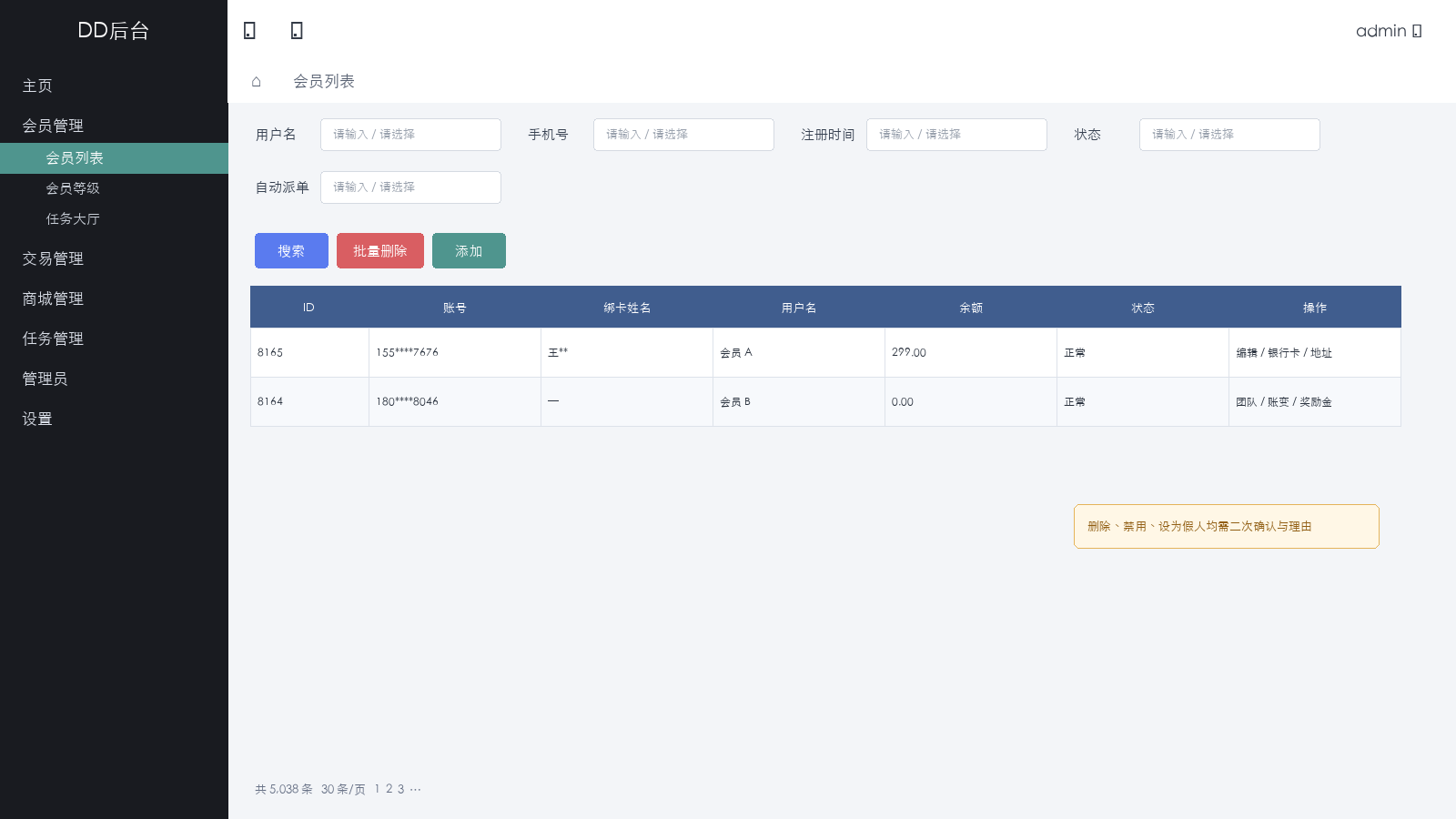
Task: Go to pagination page 1
Action: pyautogui.click(x=377, y=789)
